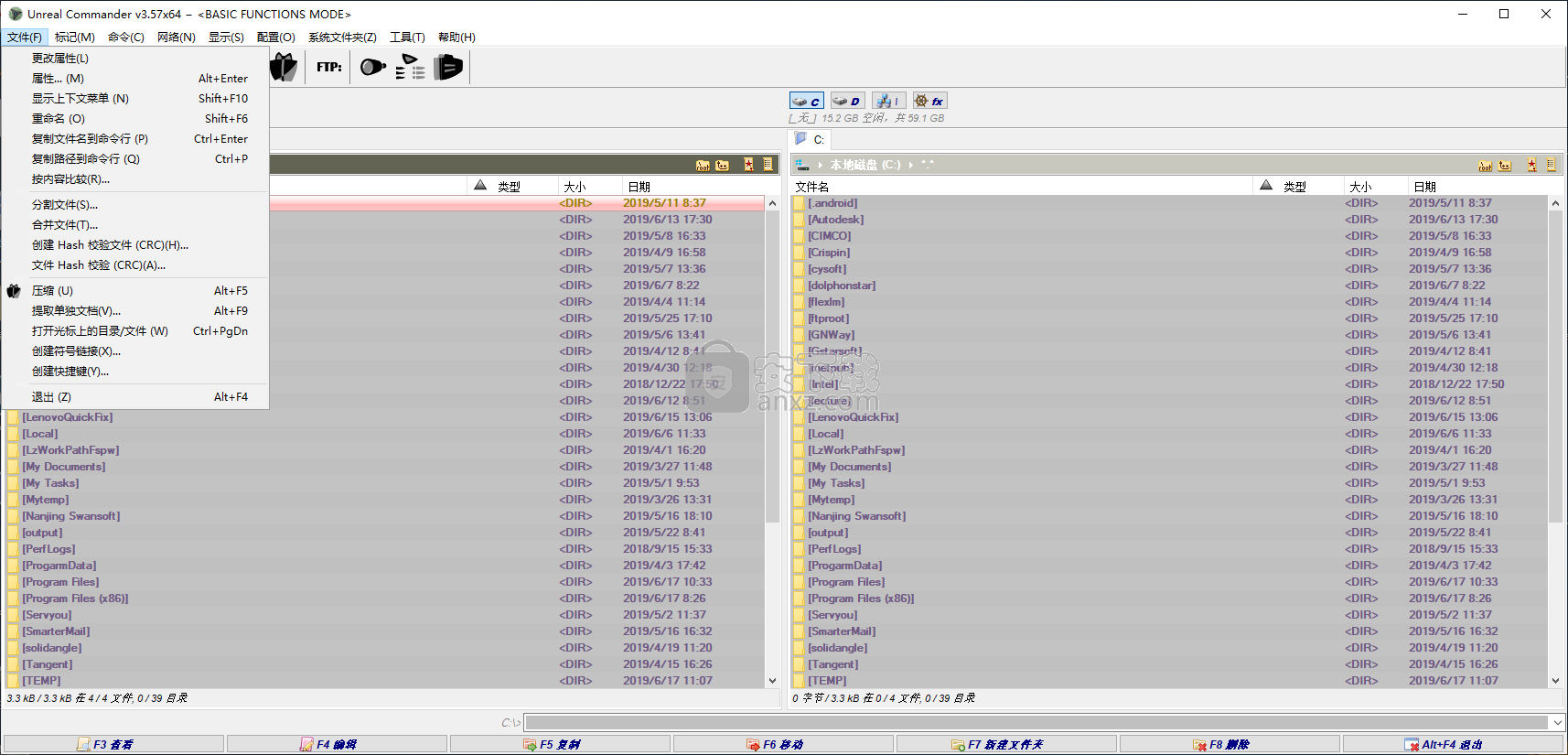The image size is (1568, 755).
Task: Click left panel vertical scrollbar up arrow
Action: coord(773,203)
